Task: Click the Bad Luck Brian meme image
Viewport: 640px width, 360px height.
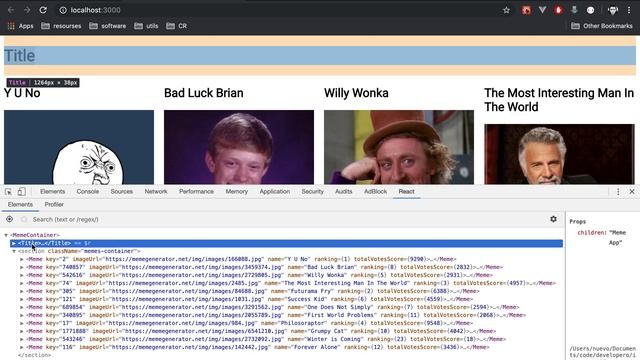Action: [239, 147]
